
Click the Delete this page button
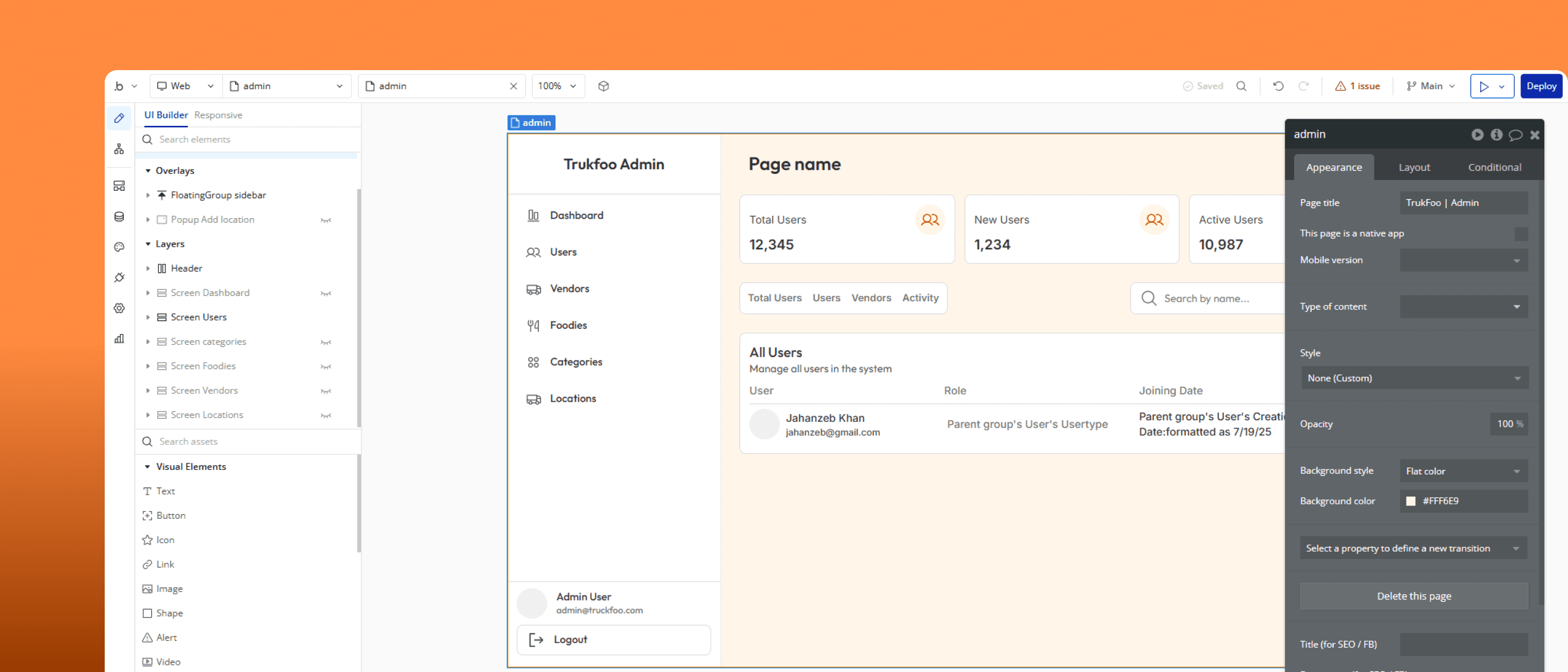pyautogui.click(x=1413, y=596)
